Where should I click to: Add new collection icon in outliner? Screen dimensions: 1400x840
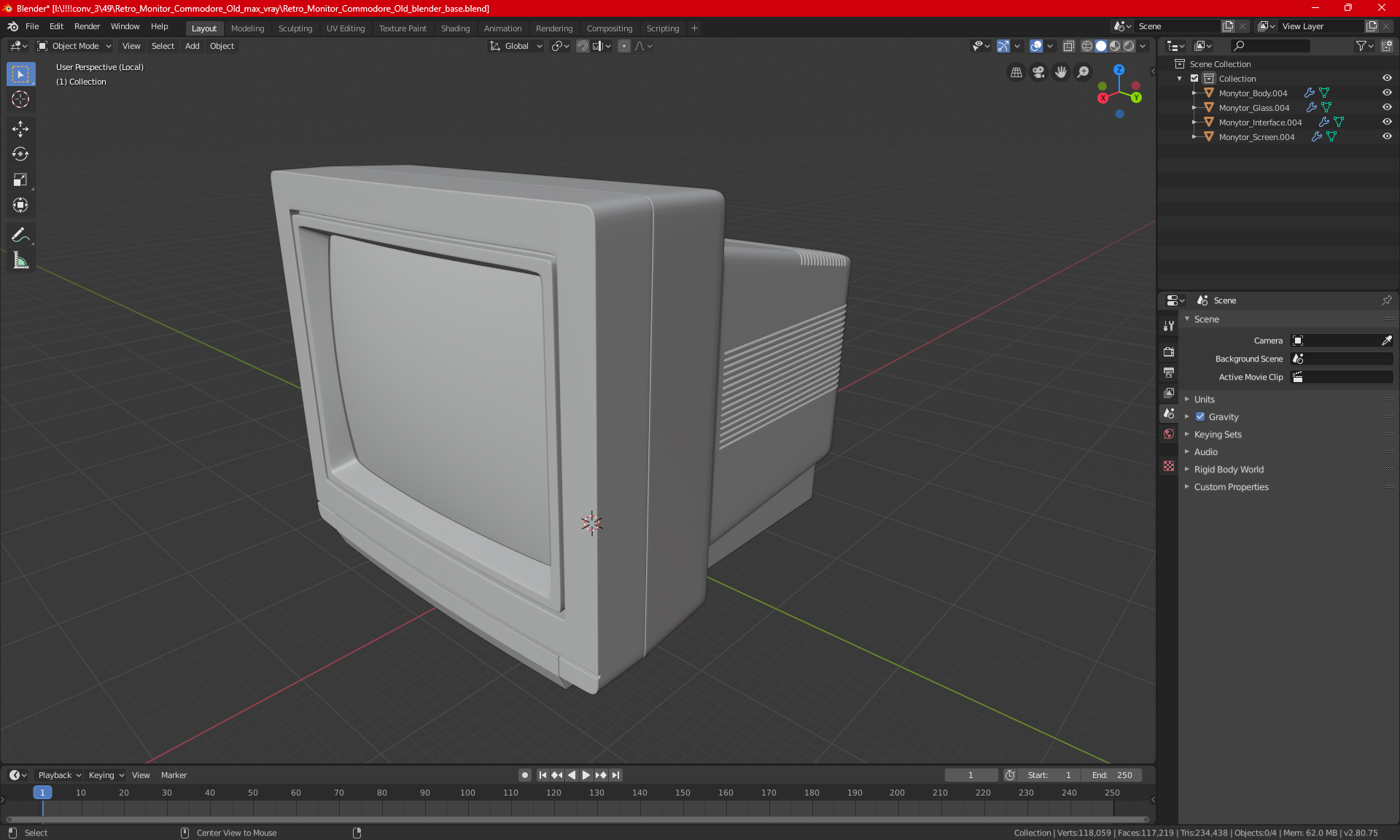[1386, 46]
